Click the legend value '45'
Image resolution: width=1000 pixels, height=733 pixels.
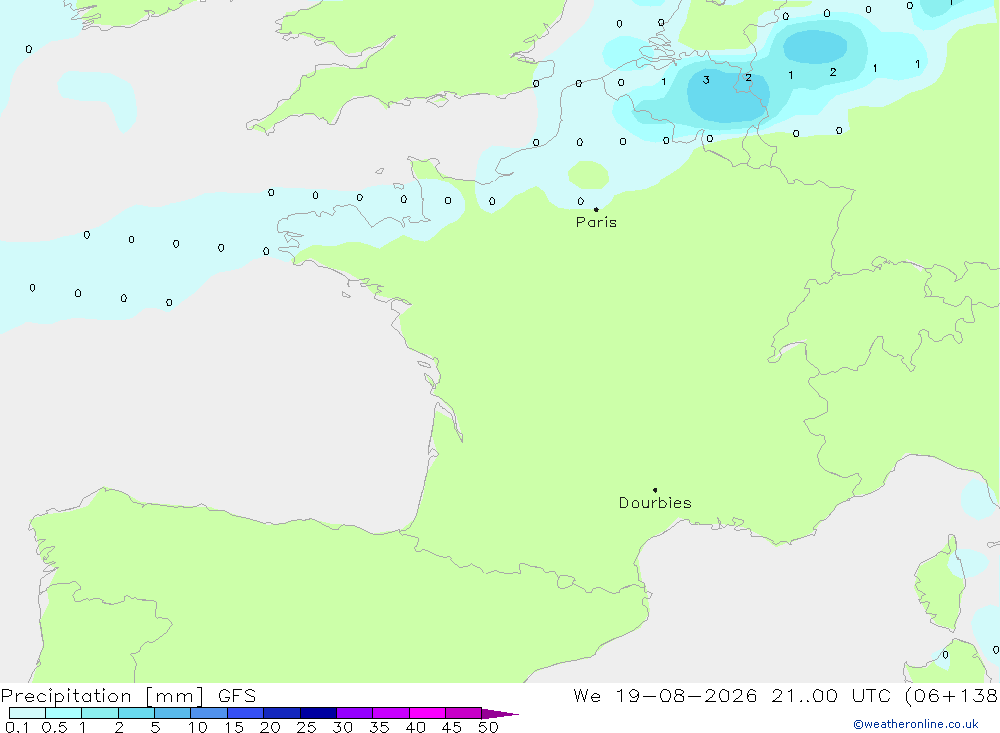pos(452,727)
